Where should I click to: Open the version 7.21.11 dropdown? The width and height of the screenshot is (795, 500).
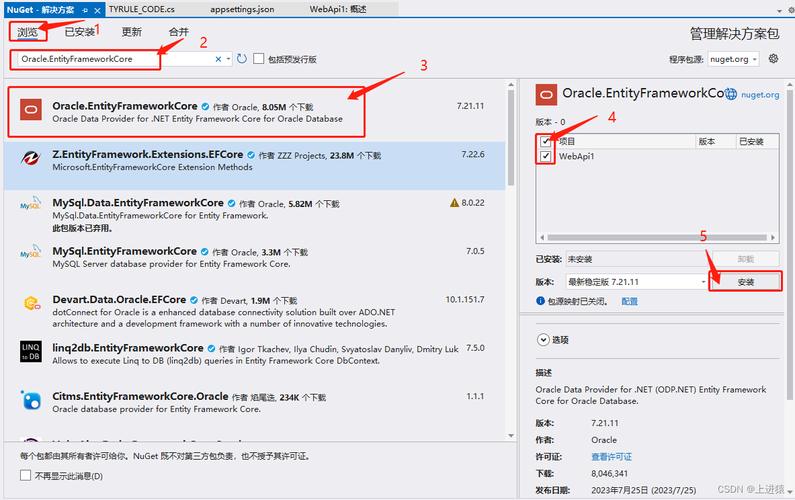click(636, 281)
